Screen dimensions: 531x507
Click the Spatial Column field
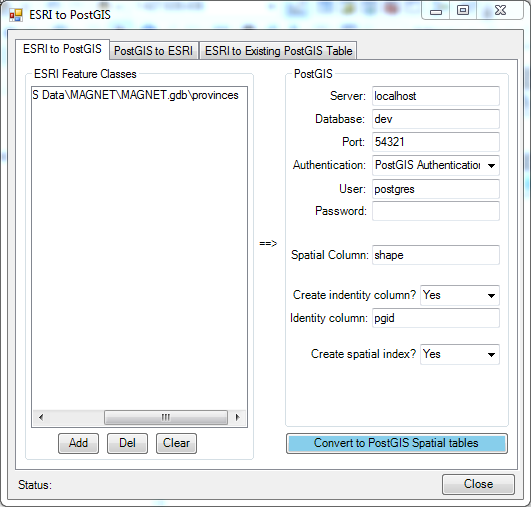point(436,255)
